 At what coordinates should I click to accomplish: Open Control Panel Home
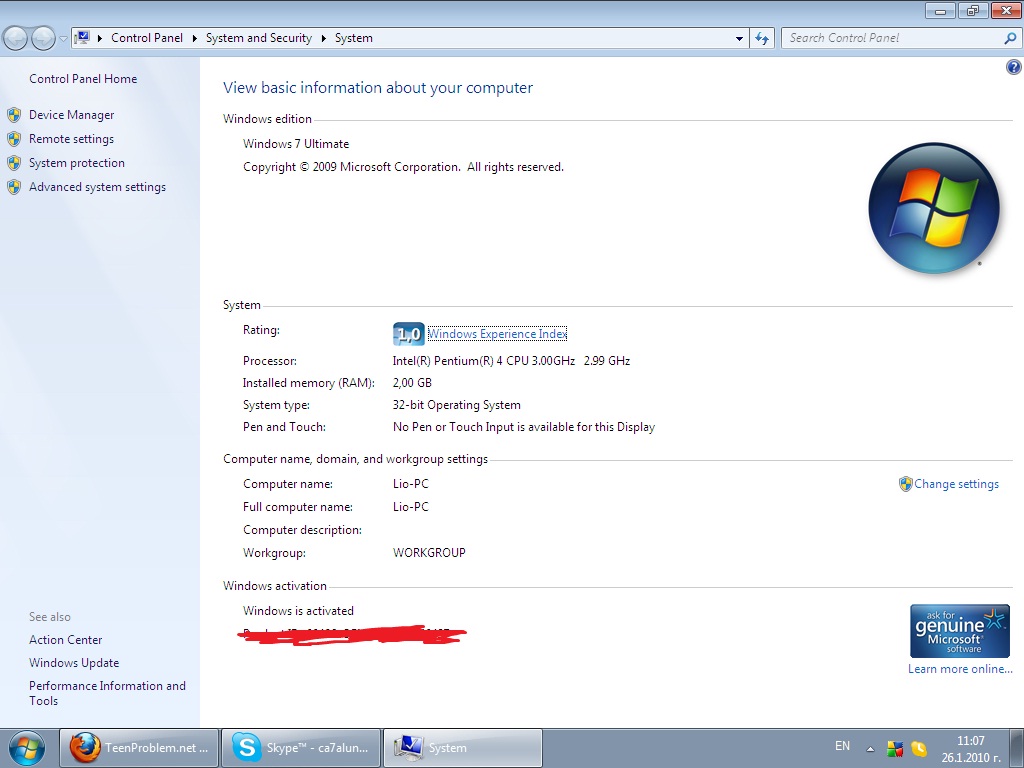click(x=83, y=79)
